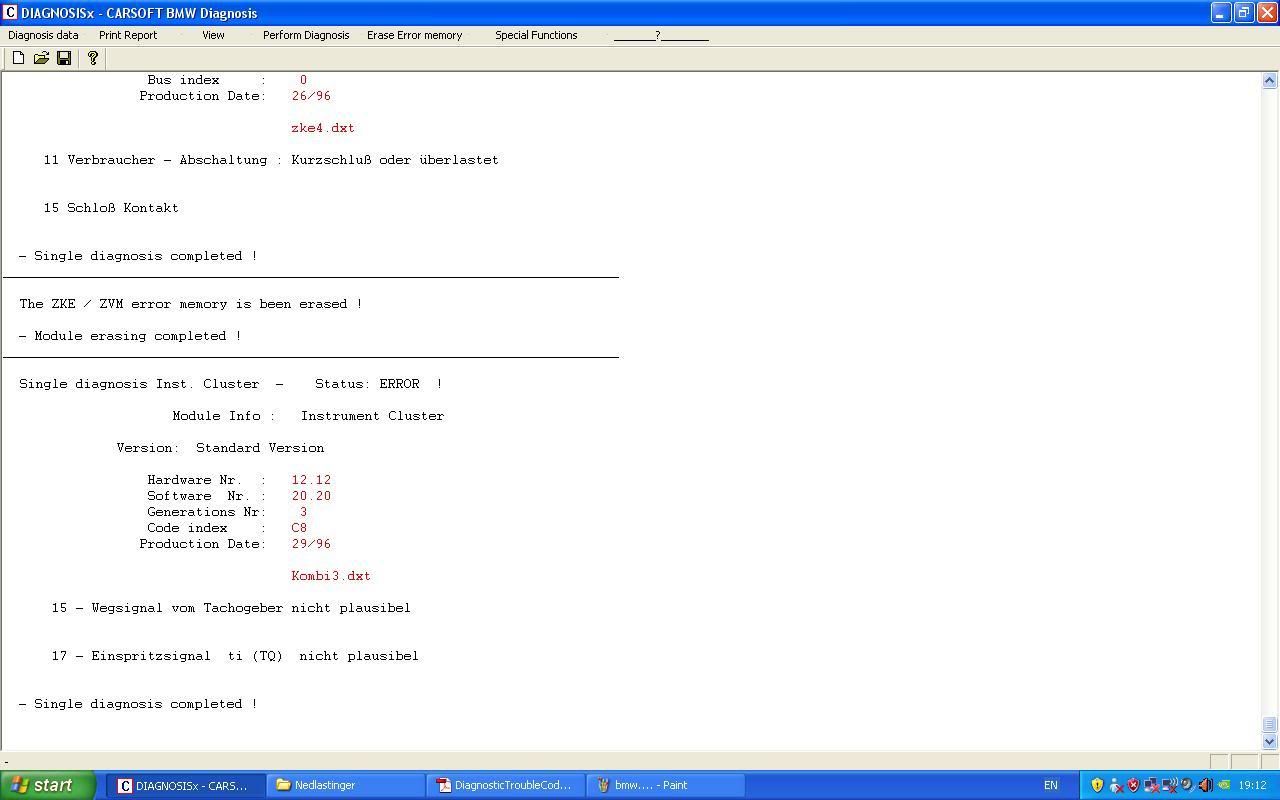
Task: Click the NVIDIA settings tray icon
Action: 1223,785
